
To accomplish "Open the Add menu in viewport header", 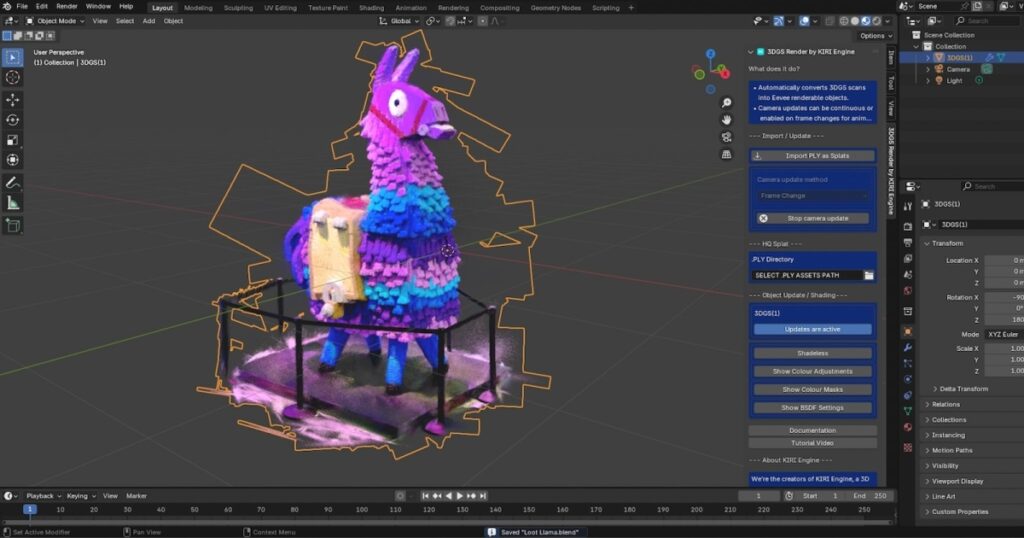I will pos(149,21).
